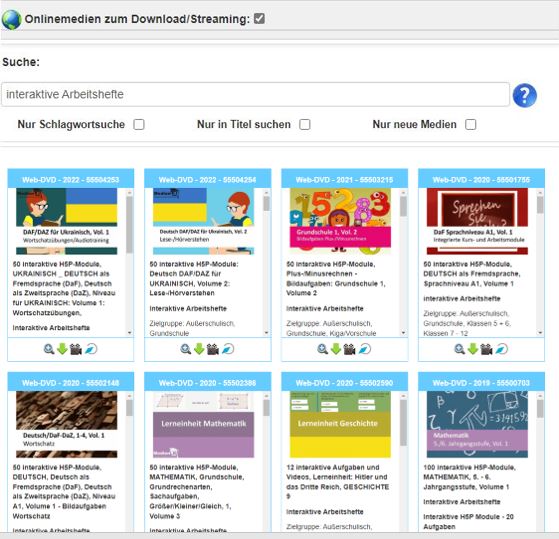The height and width of the screenshot is (539, 559).
Task: Click the search field with interaktive Arbeitshefte
Action: 255,94
